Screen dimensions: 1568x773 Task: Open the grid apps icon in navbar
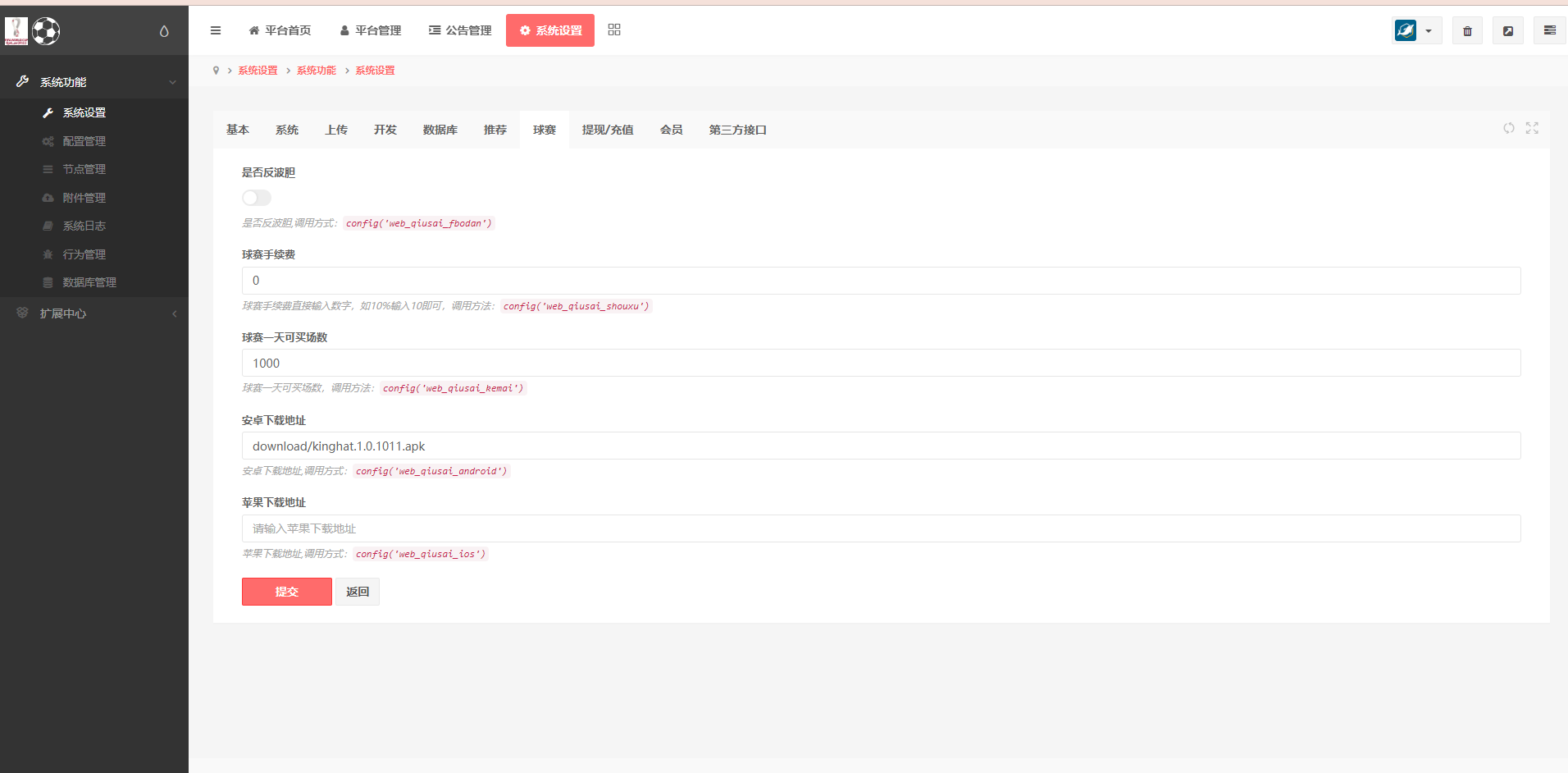[614, 30]
